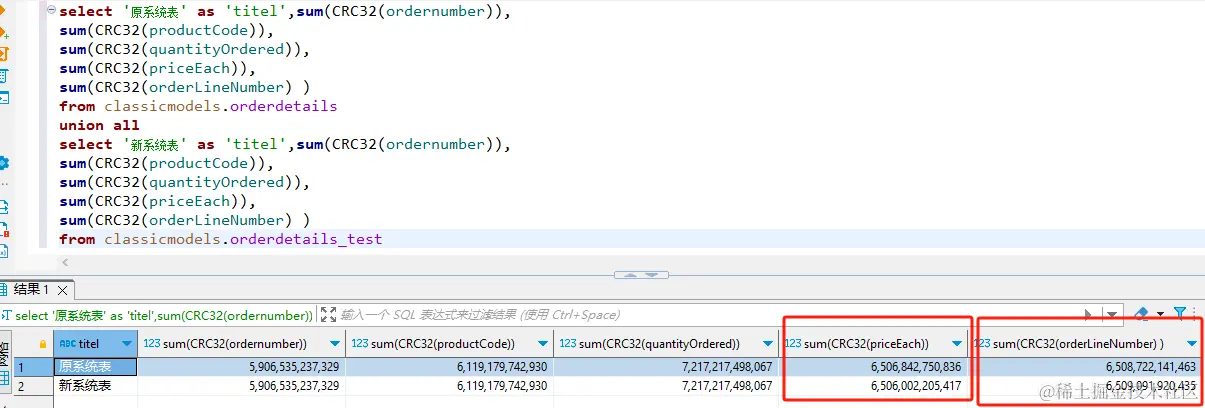Open the titel column filter dropdown
1205x408 pixels.
127,344
